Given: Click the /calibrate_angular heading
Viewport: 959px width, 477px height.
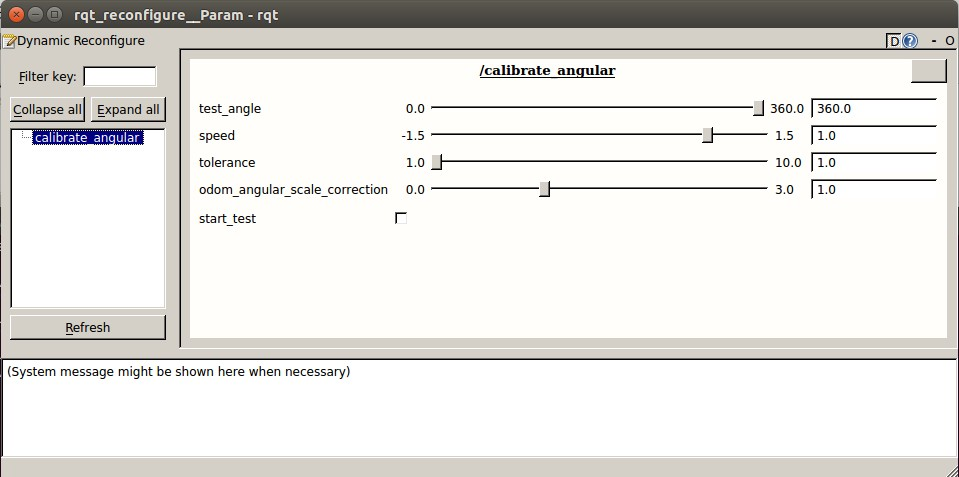Looking at the screenshot, I should point(547,71).
